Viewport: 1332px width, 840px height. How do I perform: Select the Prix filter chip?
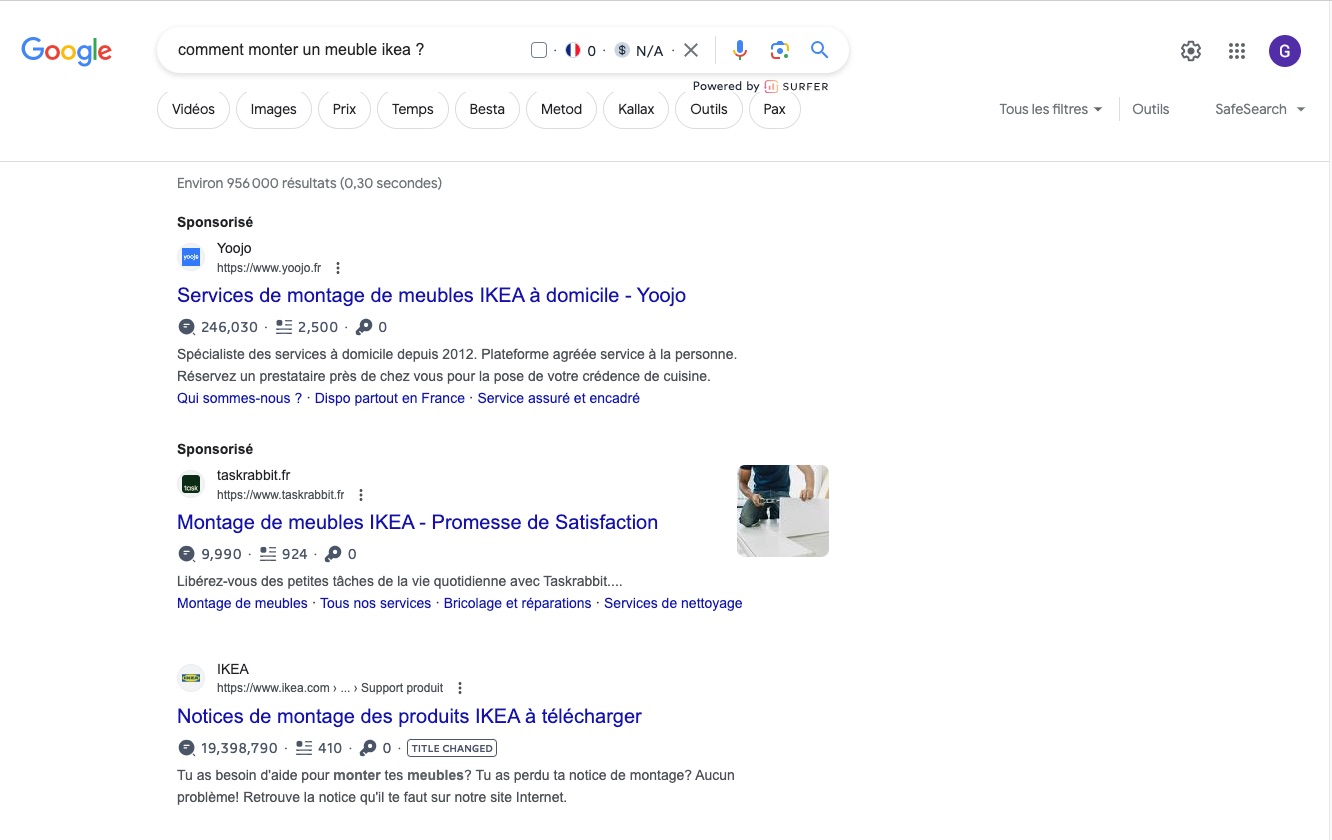point(344,109)
